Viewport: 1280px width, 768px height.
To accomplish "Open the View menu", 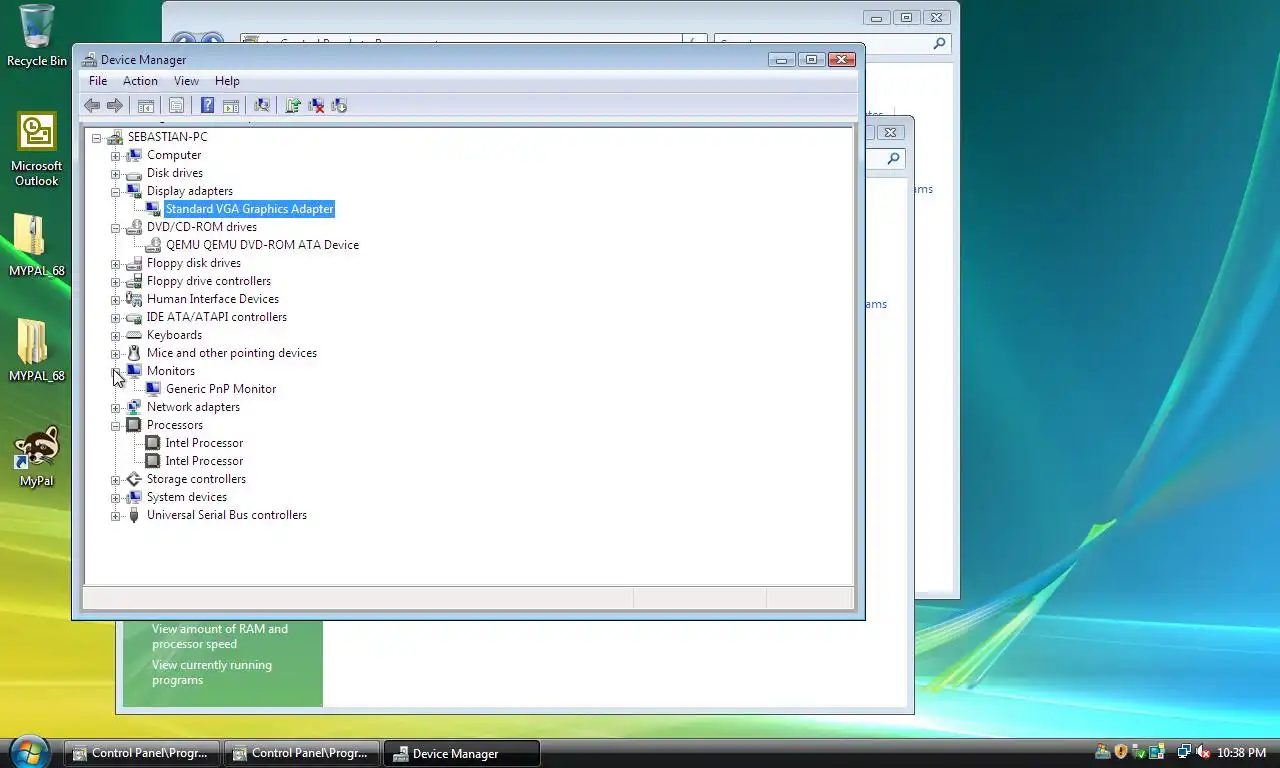I will (x=186, y=81).
